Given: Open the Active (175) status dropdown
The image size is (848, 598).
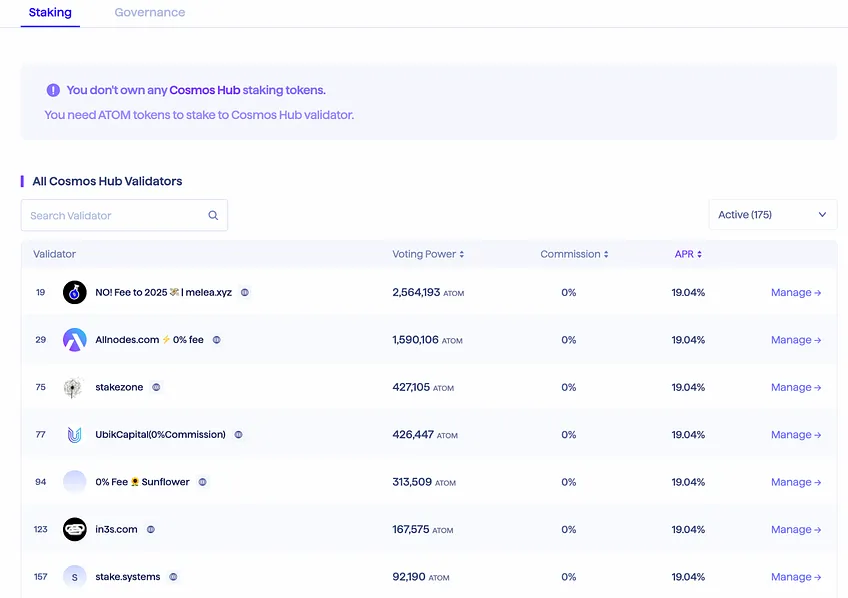Looking at the screenshot, I should pos(773,215).
